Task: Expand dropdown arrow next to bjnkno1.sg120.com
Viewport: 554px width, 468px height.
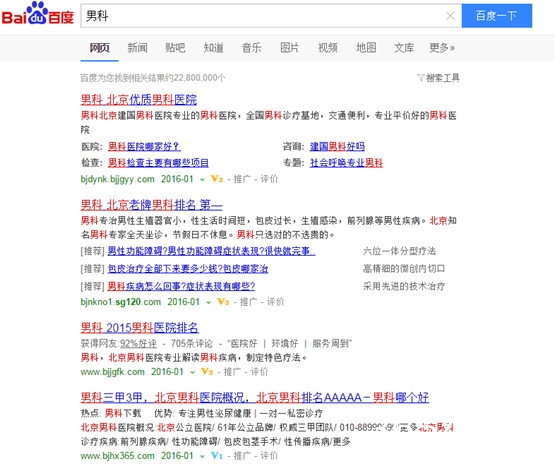Action: 208,303
